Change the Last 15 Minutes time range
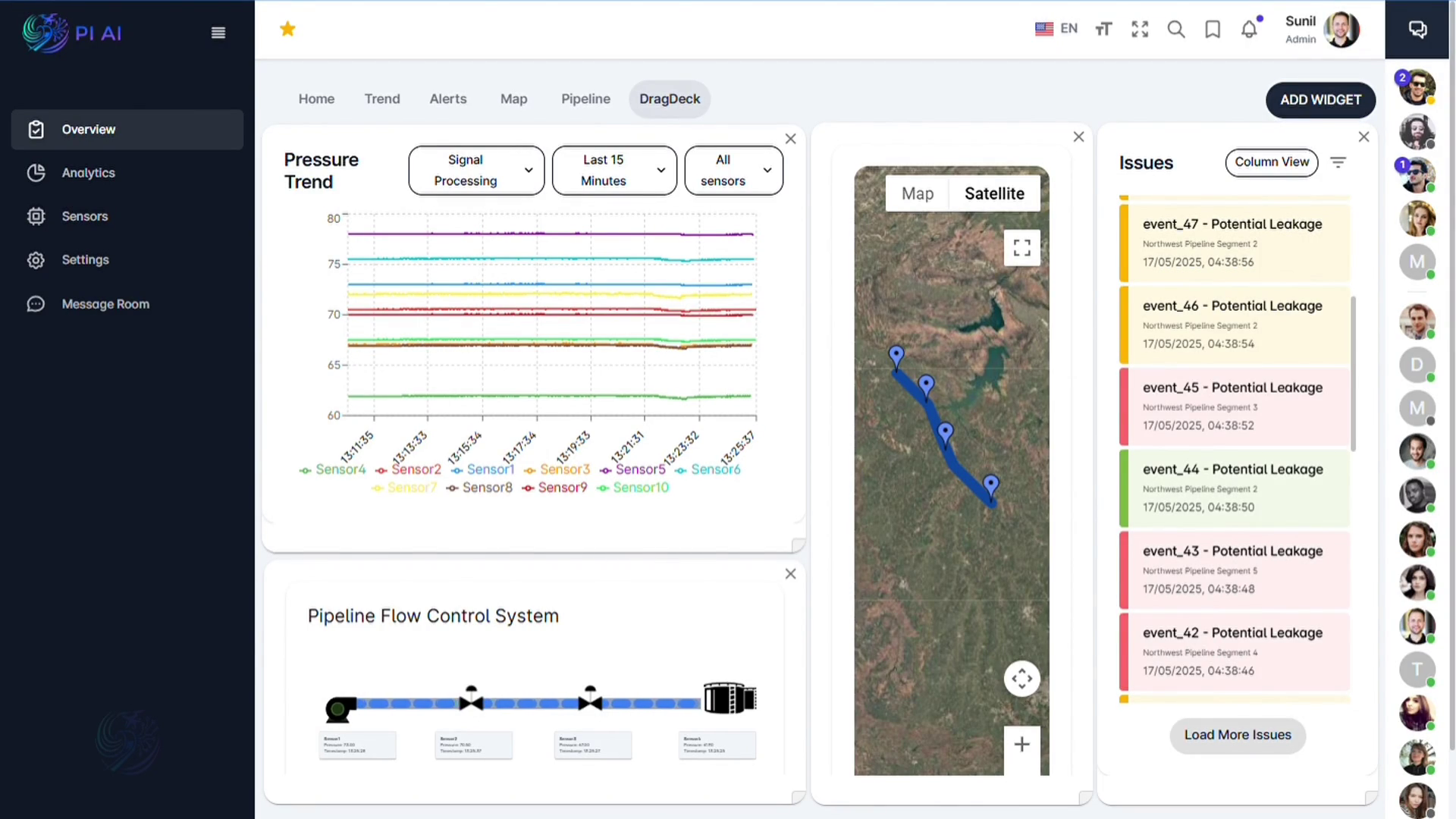 614,170
